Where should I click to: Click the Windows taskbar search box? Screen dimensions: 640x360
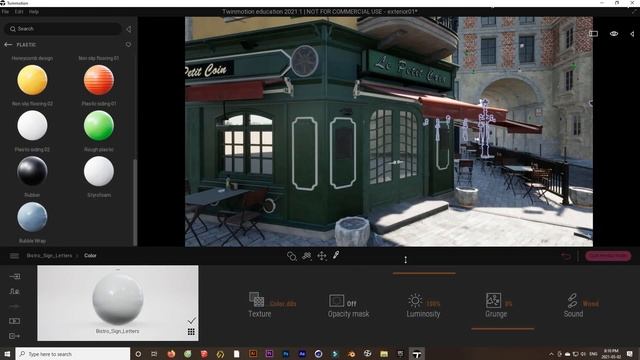(x=73, y=354)
